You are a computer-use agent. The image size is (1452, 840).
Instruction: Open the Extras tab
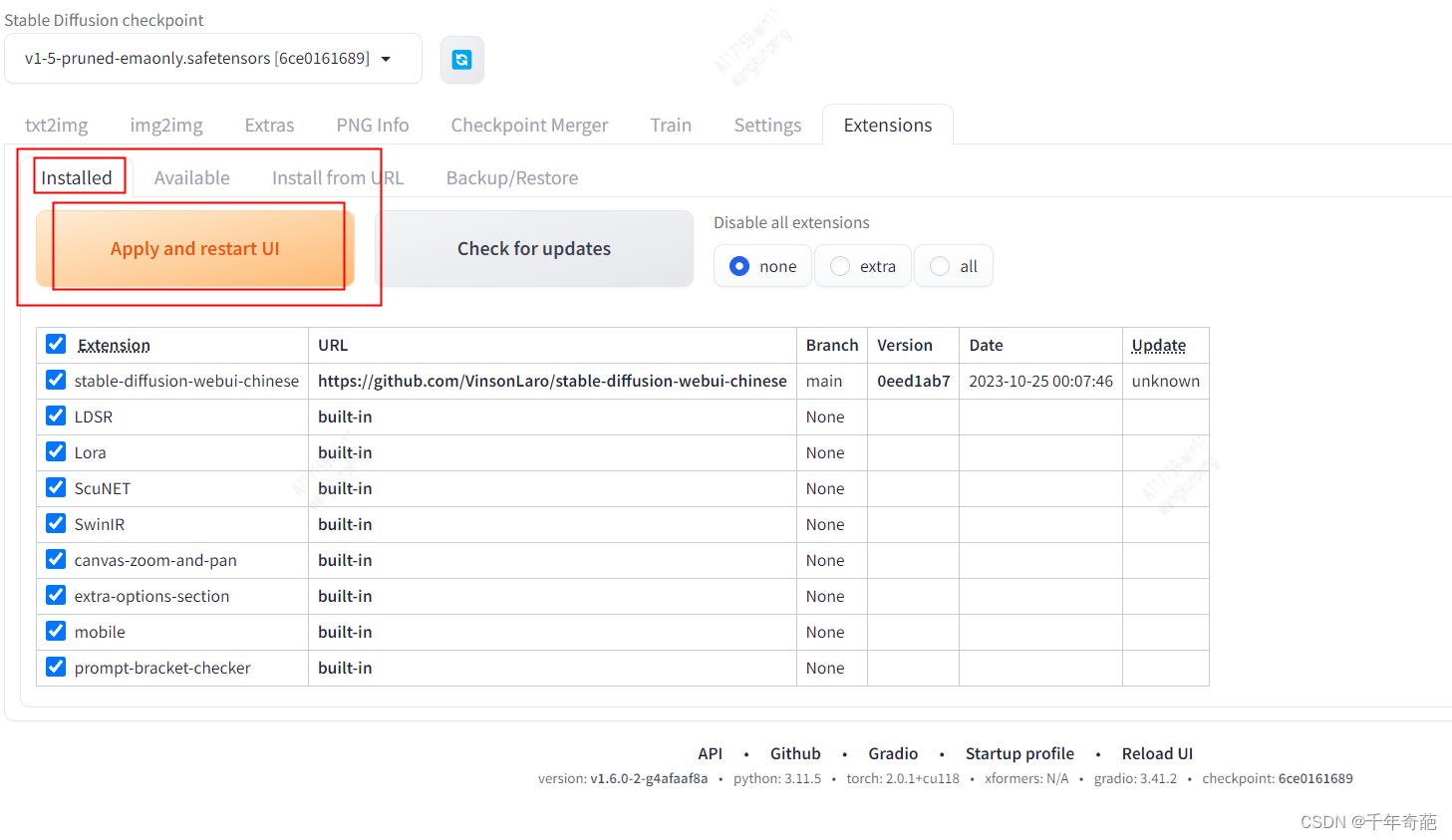269,125
